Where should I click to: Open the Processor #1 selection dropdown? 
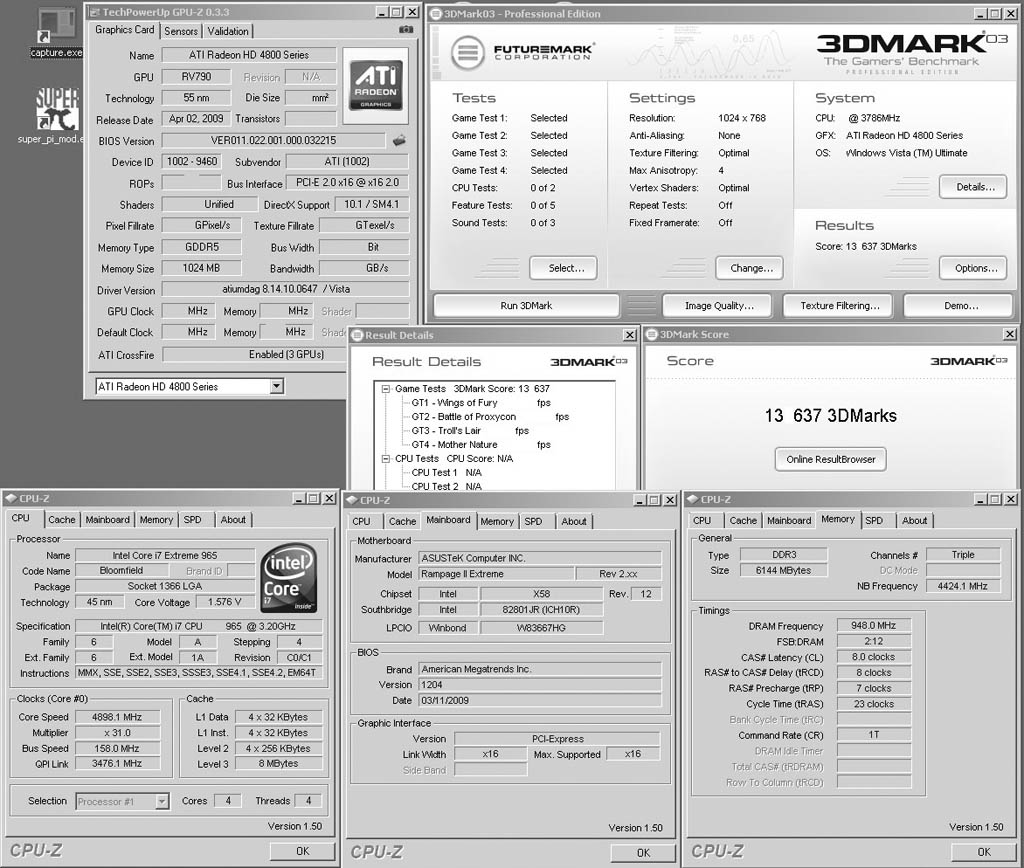(161, 801)
